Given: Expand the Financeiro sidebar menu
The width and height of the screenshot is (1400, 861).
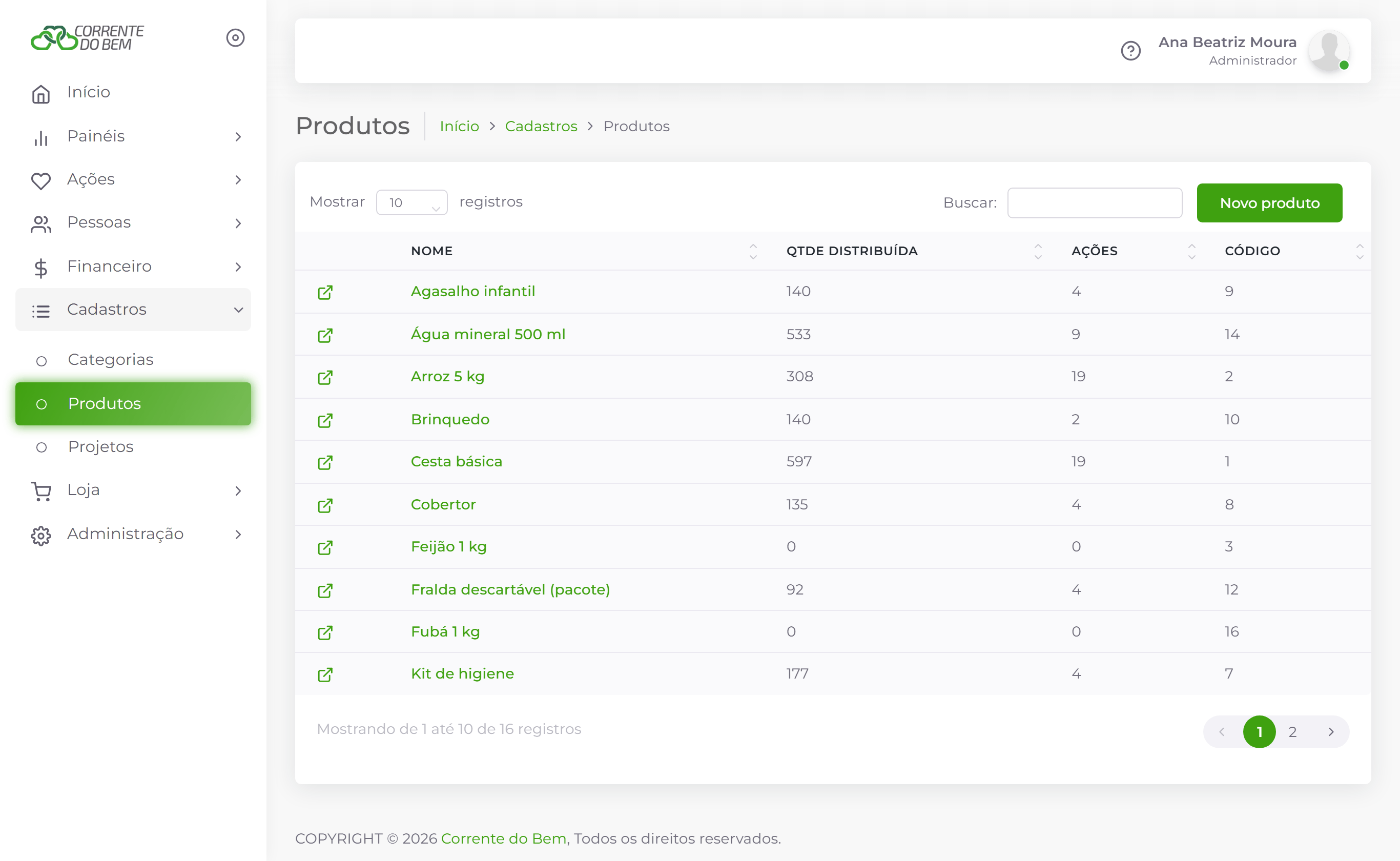Looking at the screenshot, I should [133, 266].
